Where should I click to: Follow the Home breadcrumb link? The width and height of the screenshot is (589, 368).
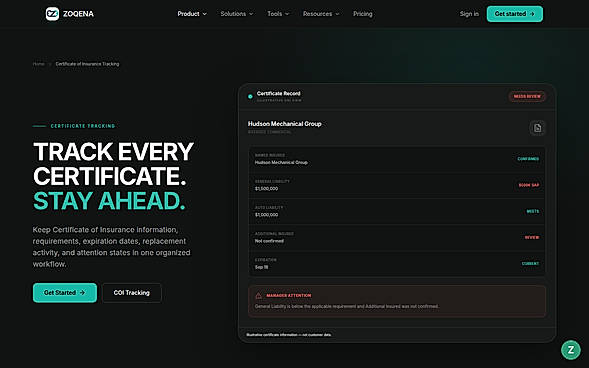tap(38, 64)
